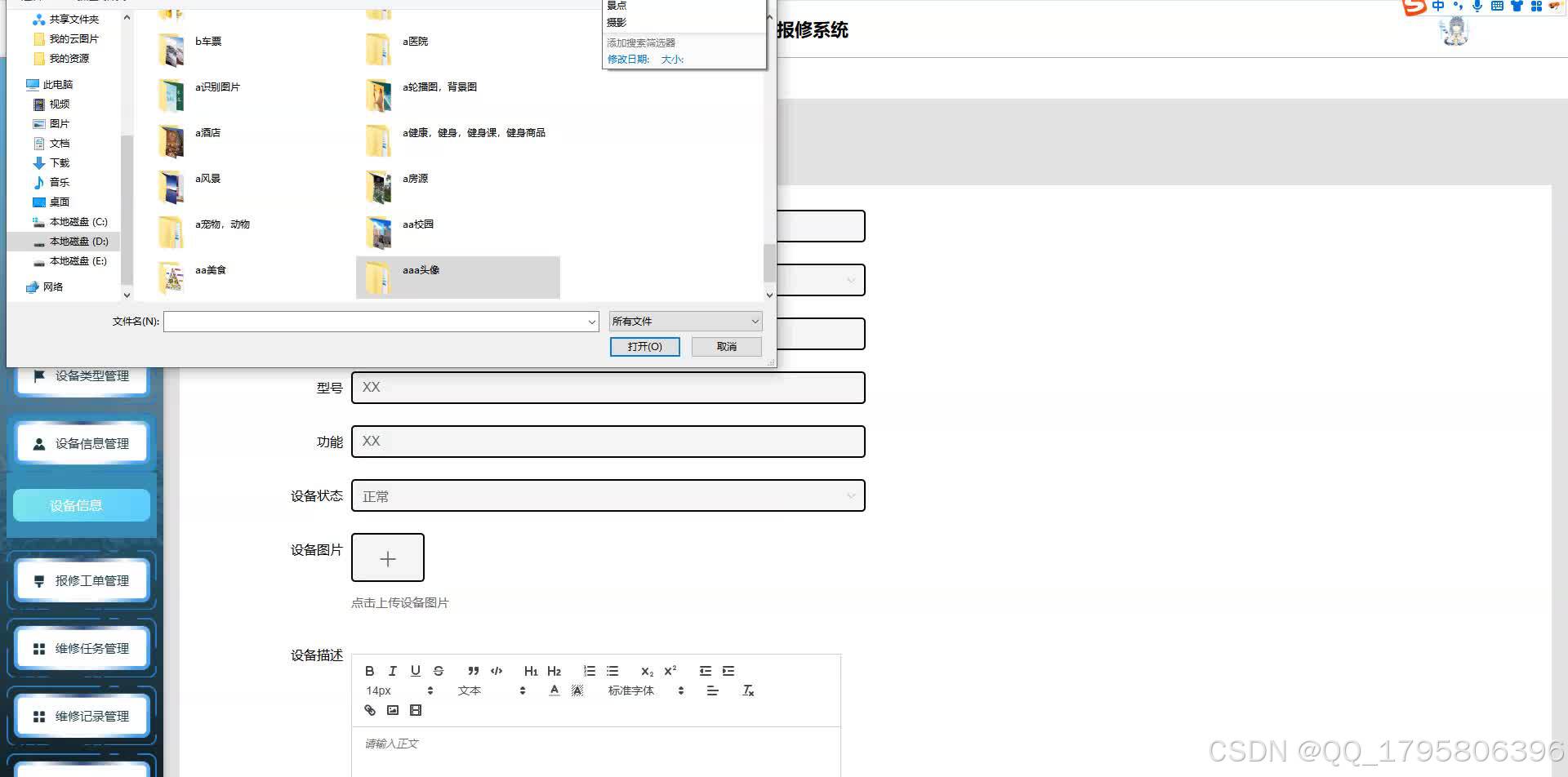Insert a code block in the editor
This screenshot has height=777, width=1568.
click(497, 671)
